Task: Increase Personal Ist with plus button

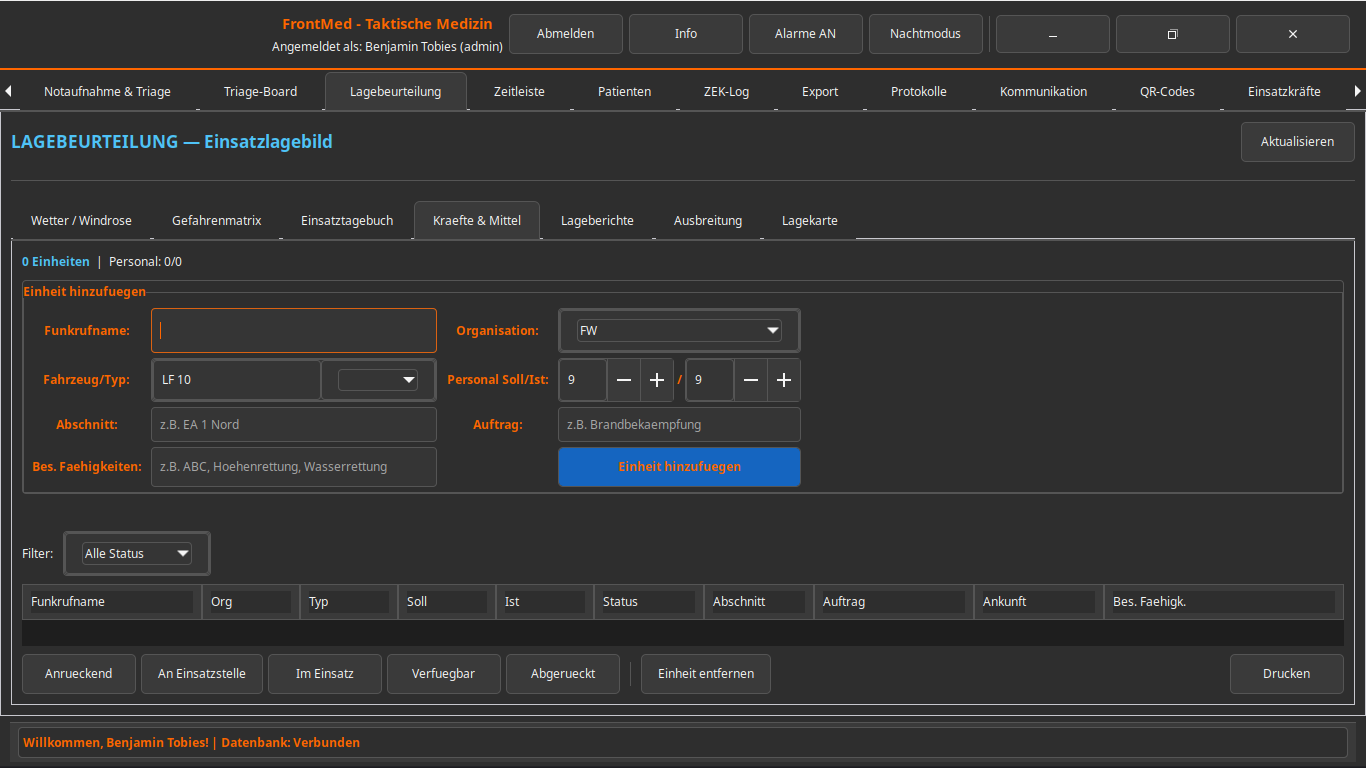Action: click(784, 380)
